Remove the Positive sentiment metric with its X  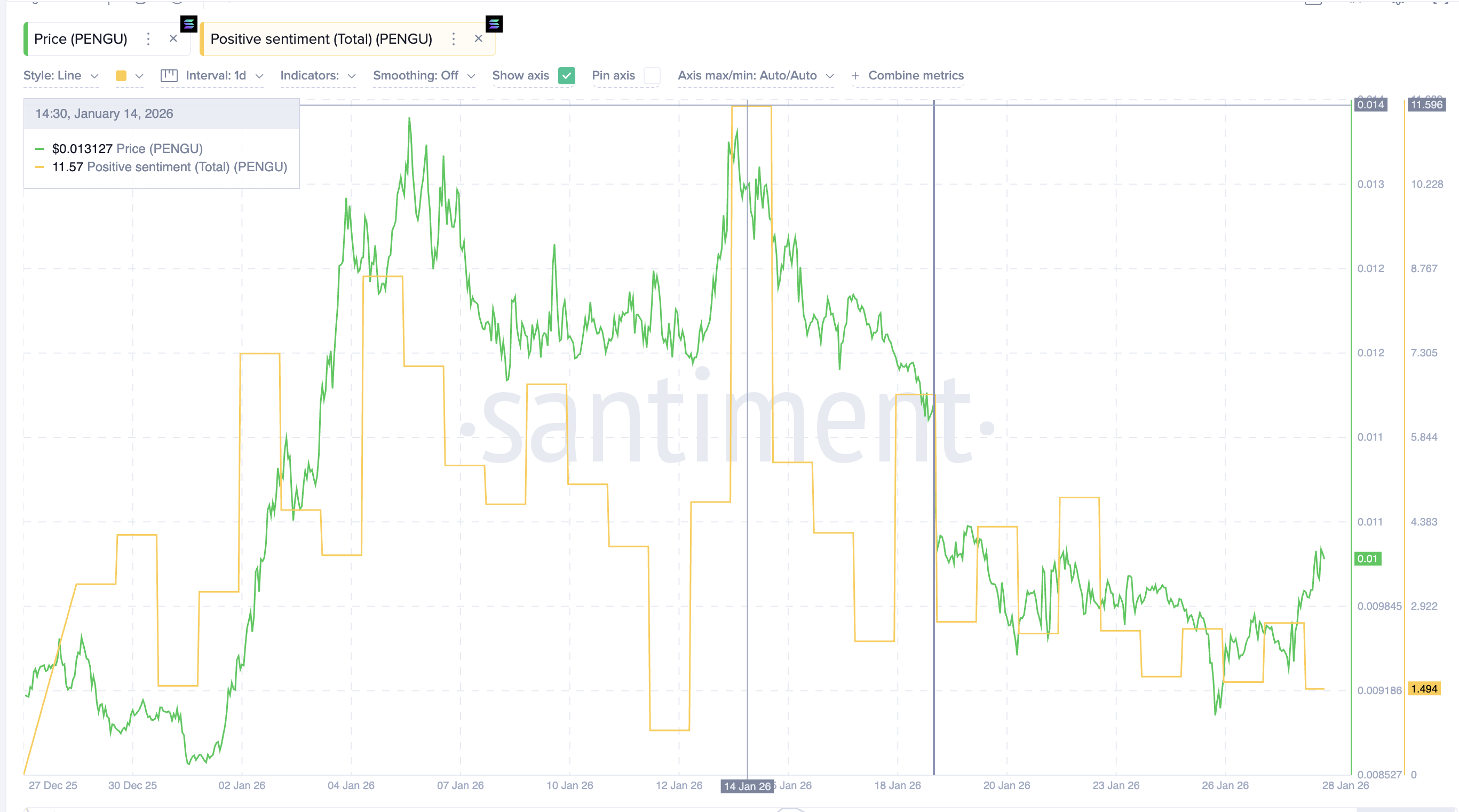pyautogui.click(x=479, y=38)
